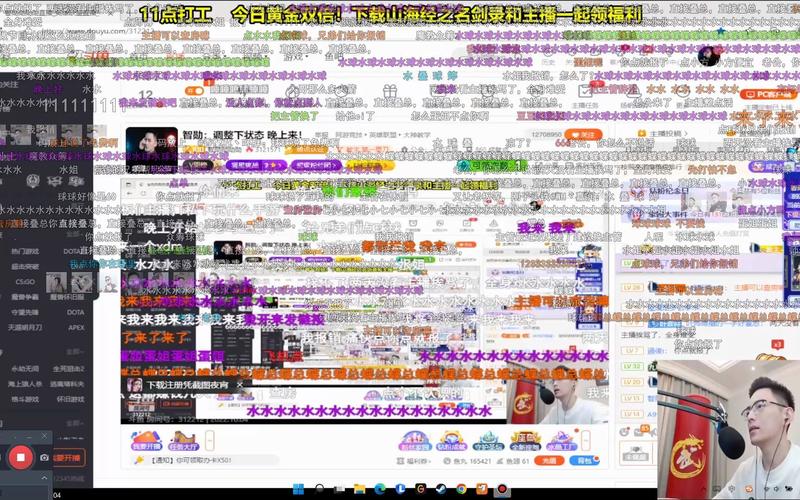Screen dimensions: 800x500
Task: Follow the streamer with the orange 关注 button
Action: click(x=583, y=135)
